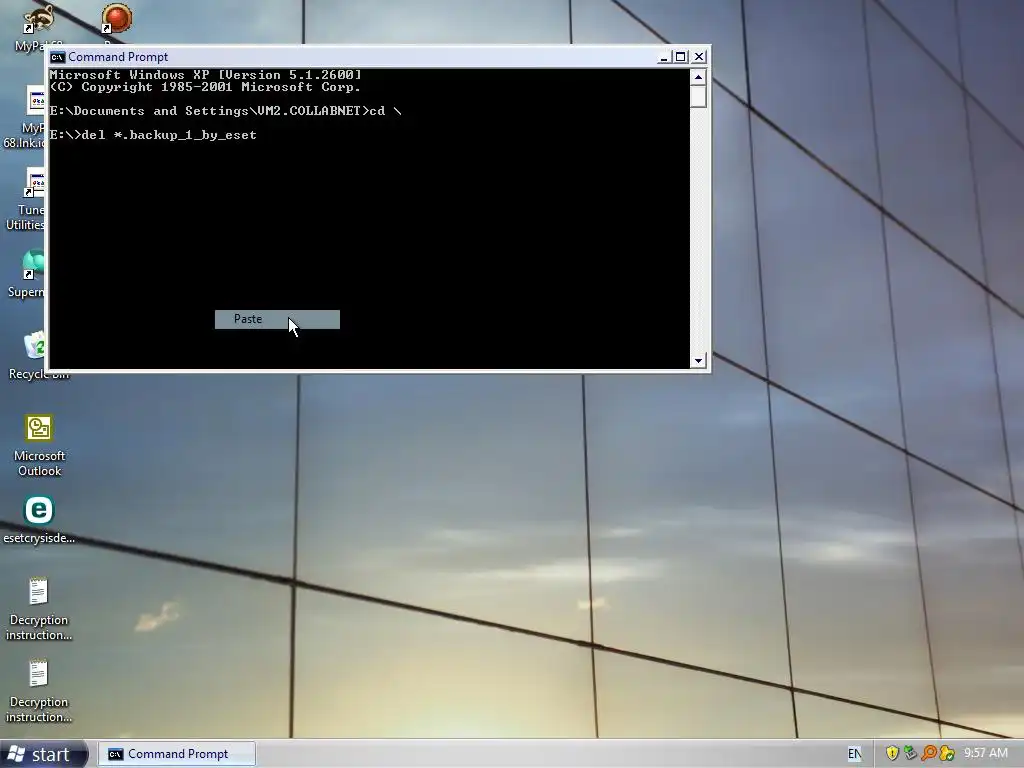Click the Command Prompt taskbar button
Viewport: 1024px width, 768px height.
176,754
